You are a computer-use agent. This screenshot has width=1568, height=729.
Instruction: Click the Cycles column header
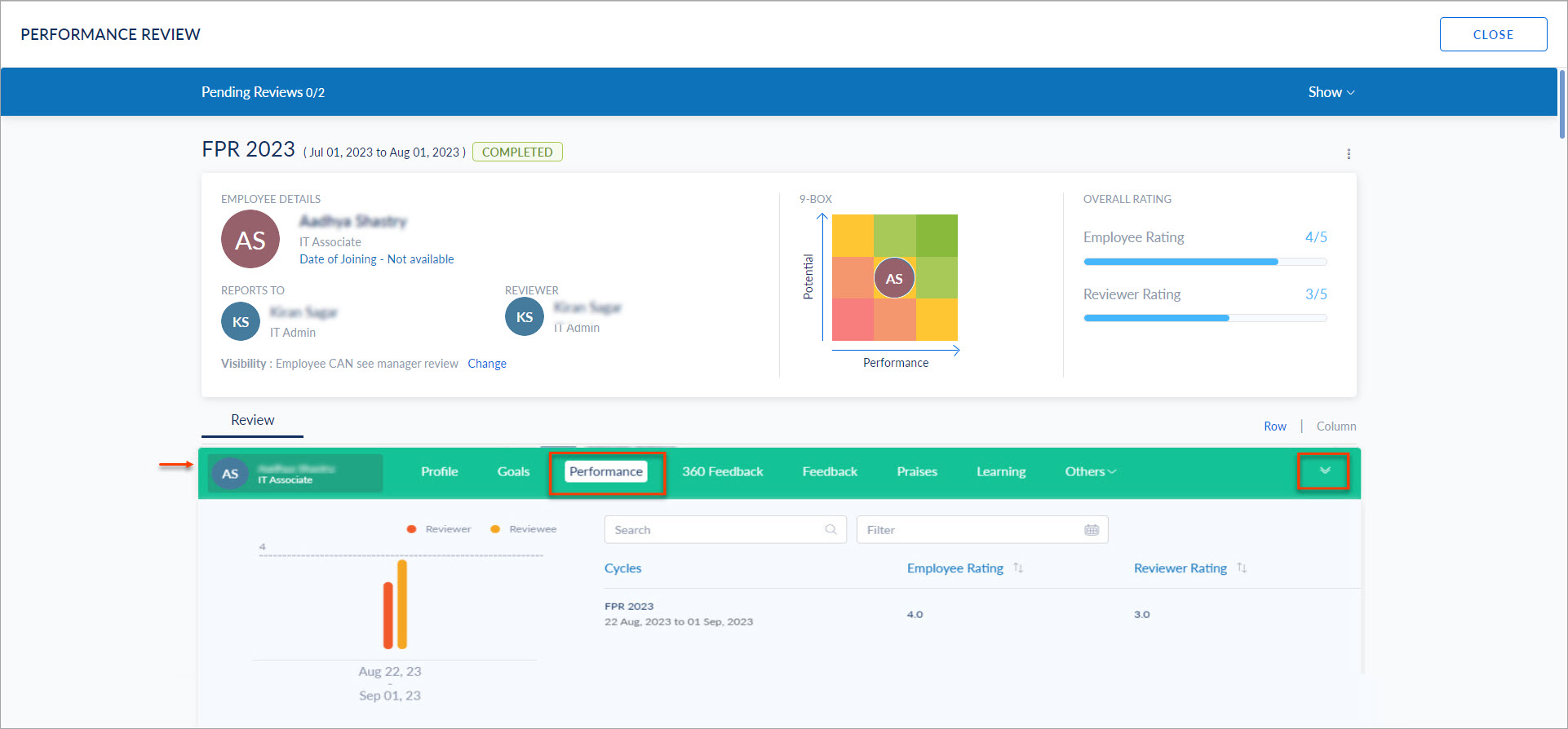coord(622,568)
